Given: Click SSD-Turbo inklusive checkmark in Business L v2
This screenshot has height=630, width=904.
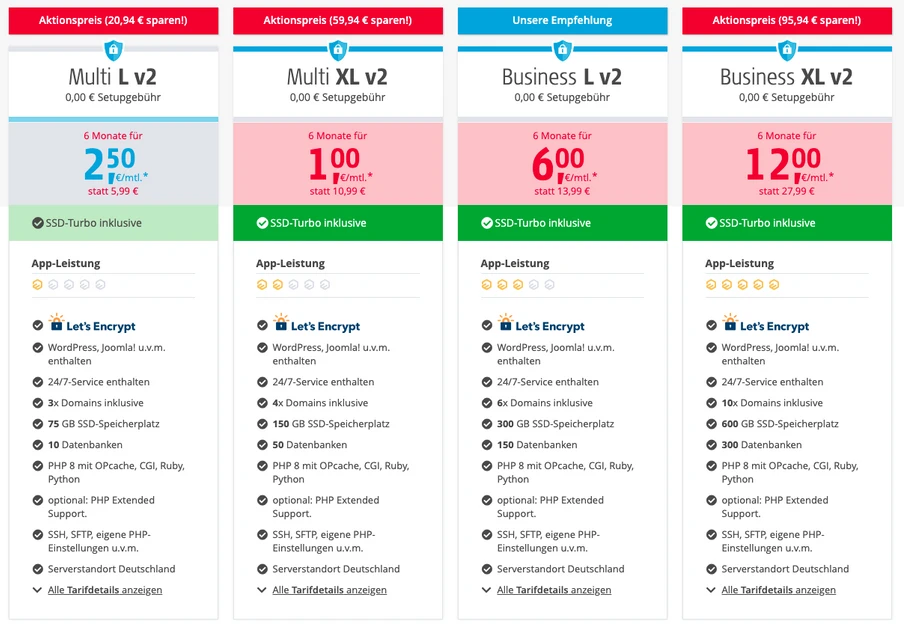Looking at the screenshot, I should pyautogui.click(x=487, y=223).
